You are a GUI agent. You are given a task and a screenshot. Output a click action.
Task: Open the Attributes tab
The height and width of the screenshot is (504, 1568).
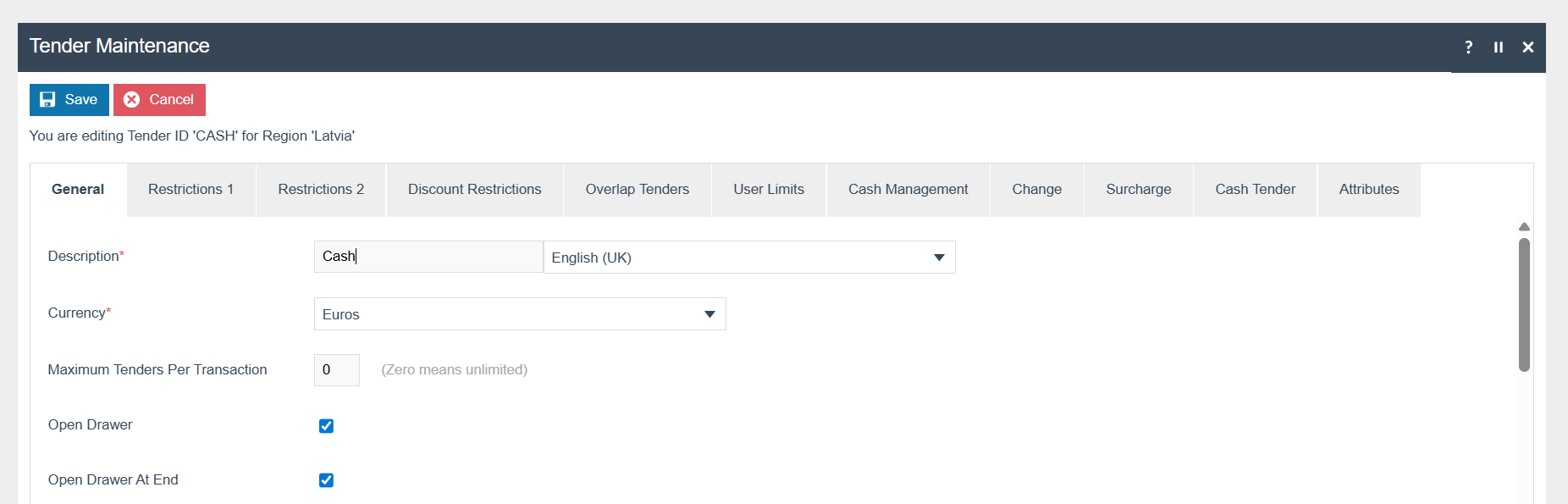(1368, 190)
